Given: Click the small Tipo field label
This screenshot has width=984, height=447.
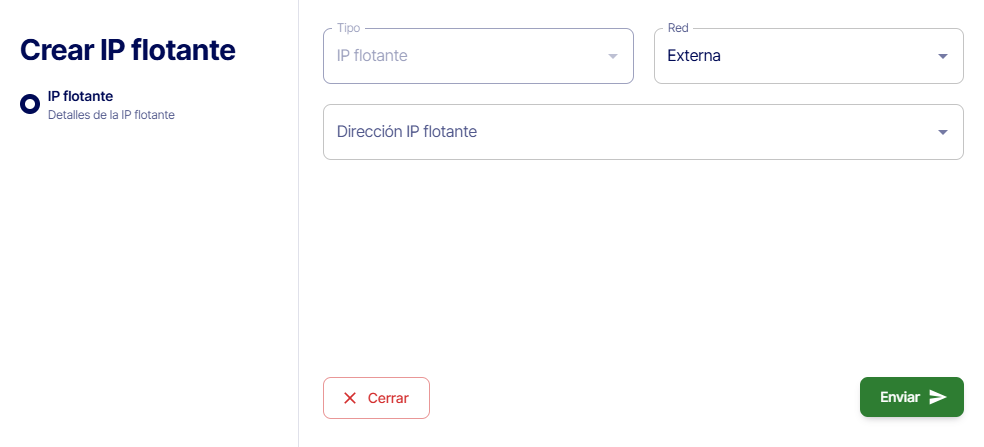Looking at the screenshot, I should point(349,28).
